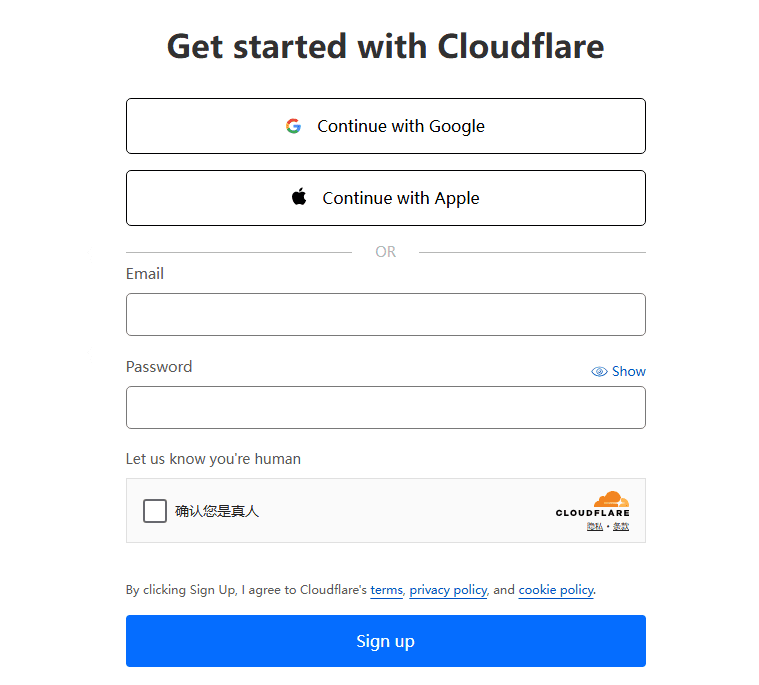
Task: Open the privacy policy link
Action: 448,590
